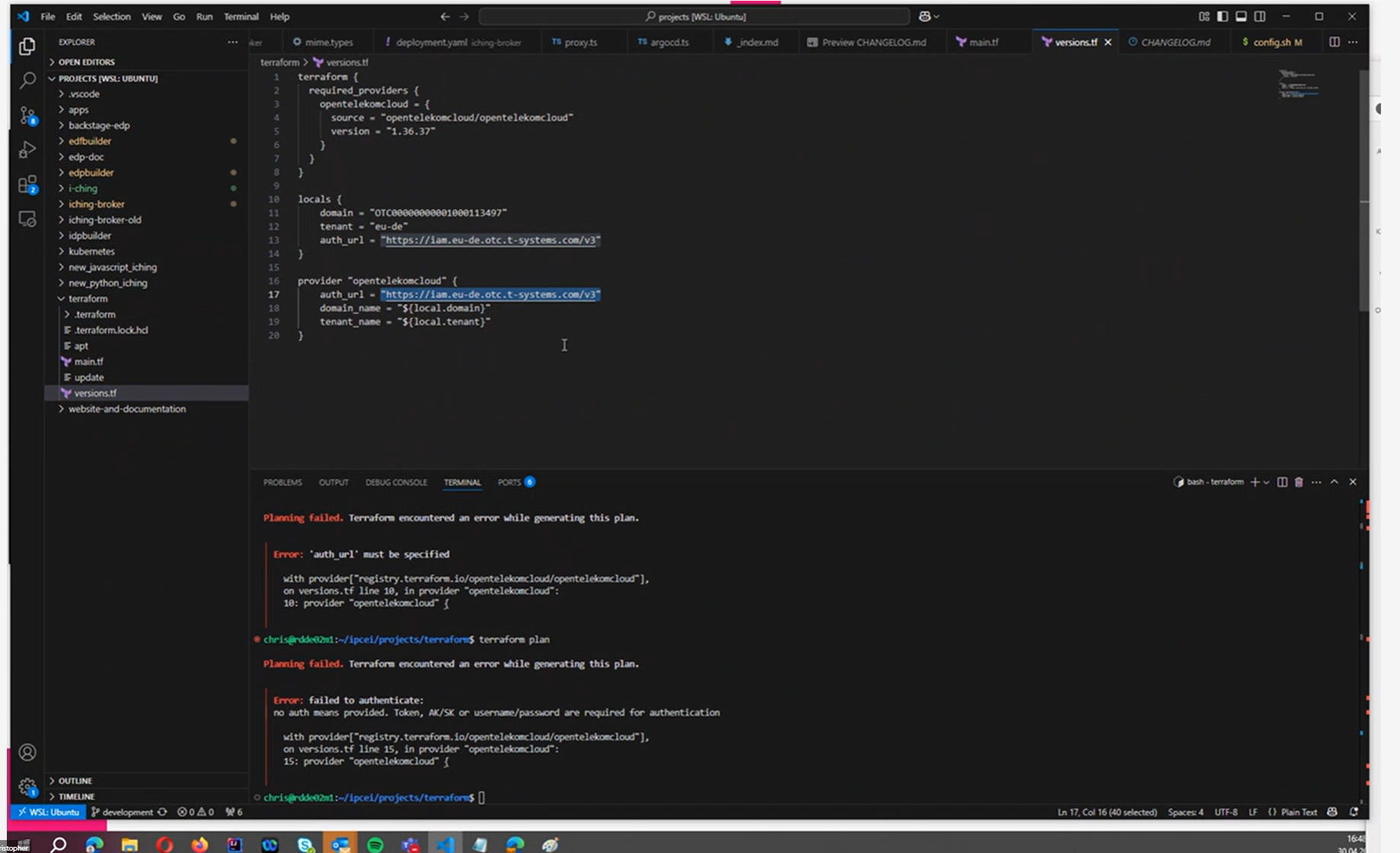The height and width of the screenshot is (853, 1400).
Task: Open the new terminal profile dropdown arrow
Action: pos(1267,481)
